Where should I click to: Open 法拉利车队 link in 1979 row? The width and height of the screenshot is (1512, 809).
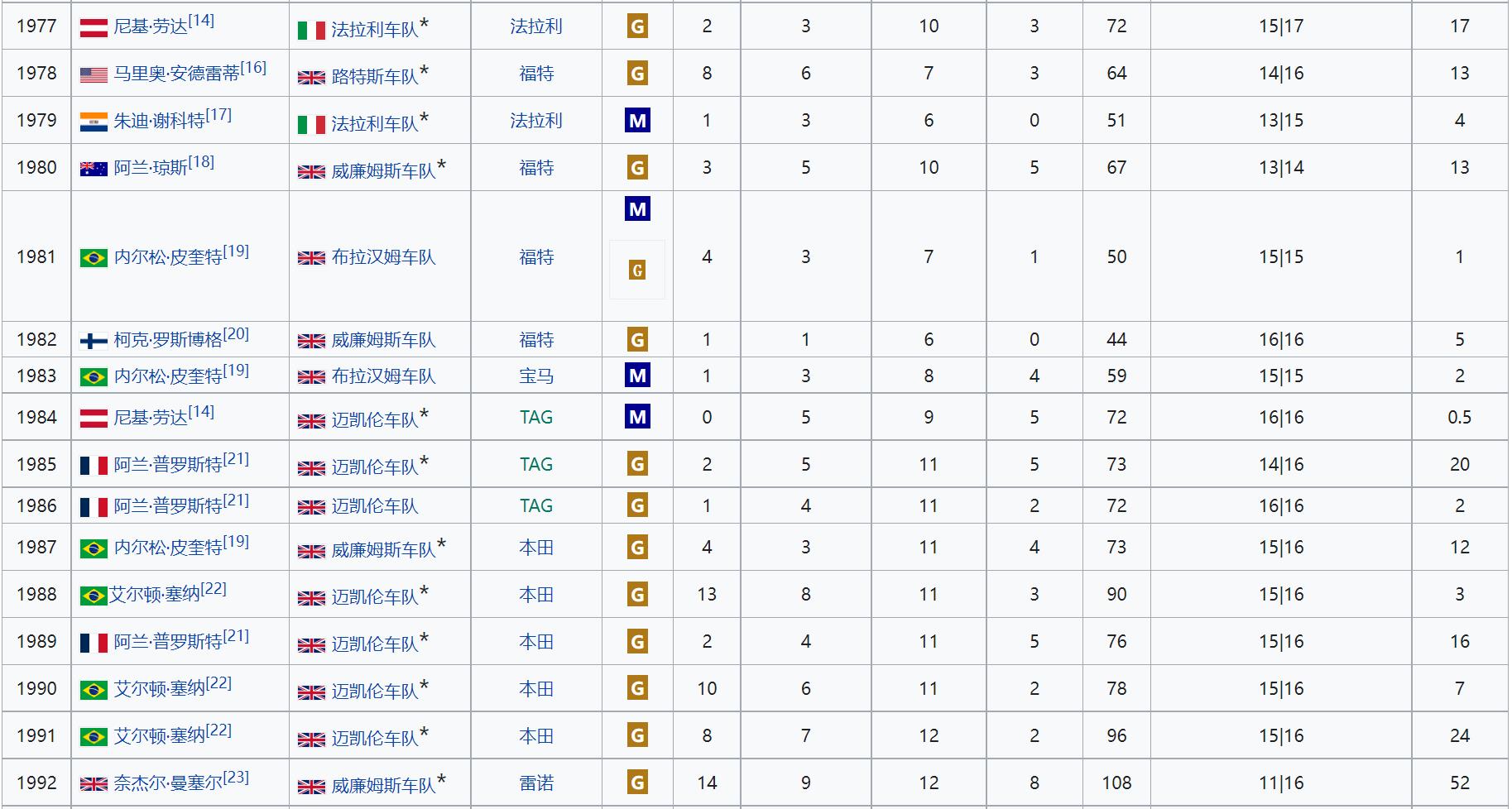(375, 124)
